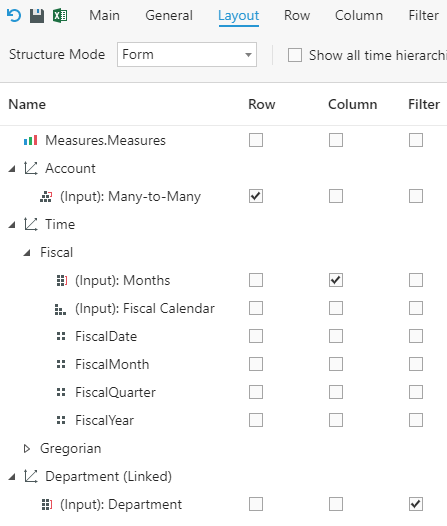Click the save floppy disk icon

37,15
